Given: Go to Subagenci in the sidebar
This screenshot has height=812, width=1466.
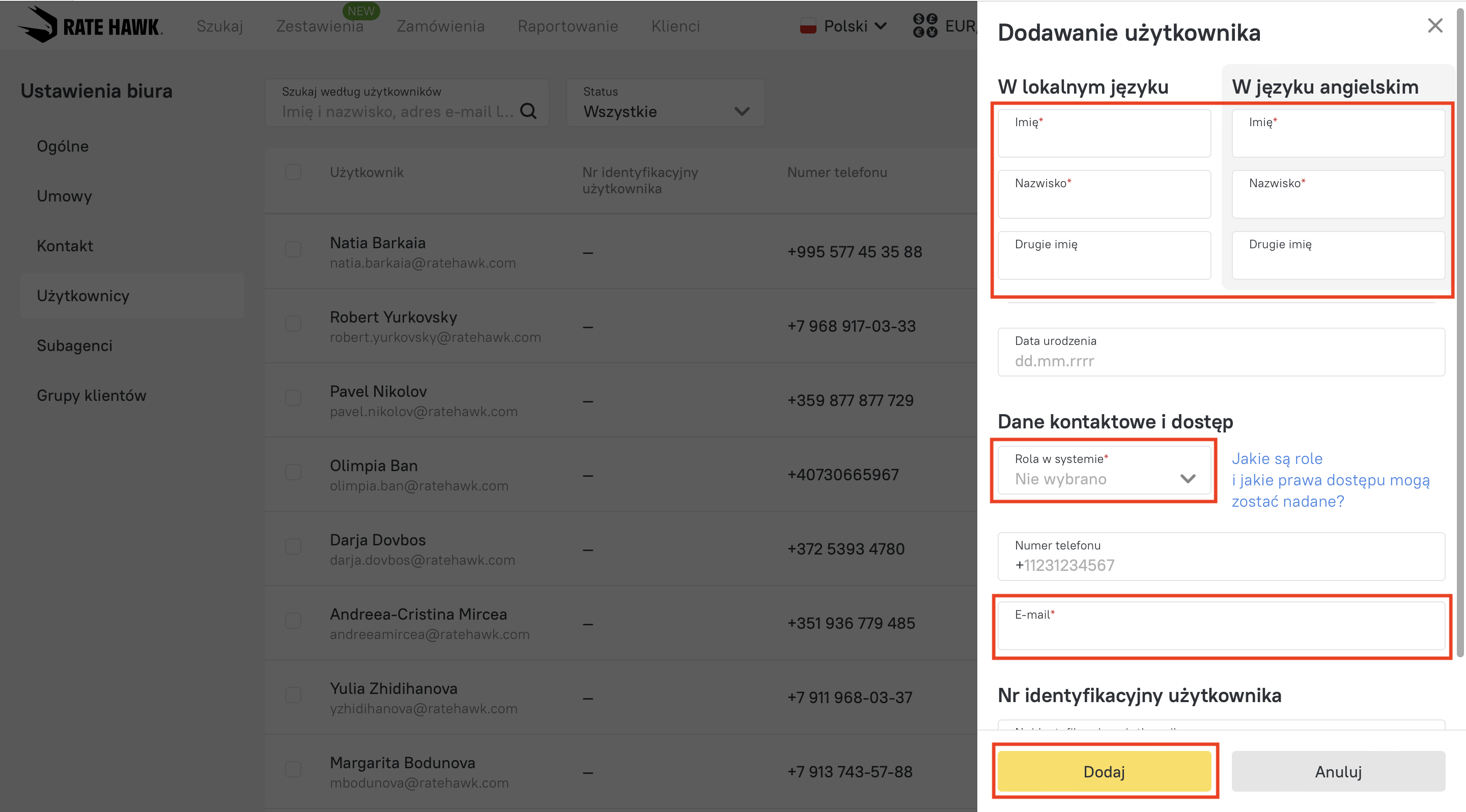Looking at the screenshot, I should [74, 345].
